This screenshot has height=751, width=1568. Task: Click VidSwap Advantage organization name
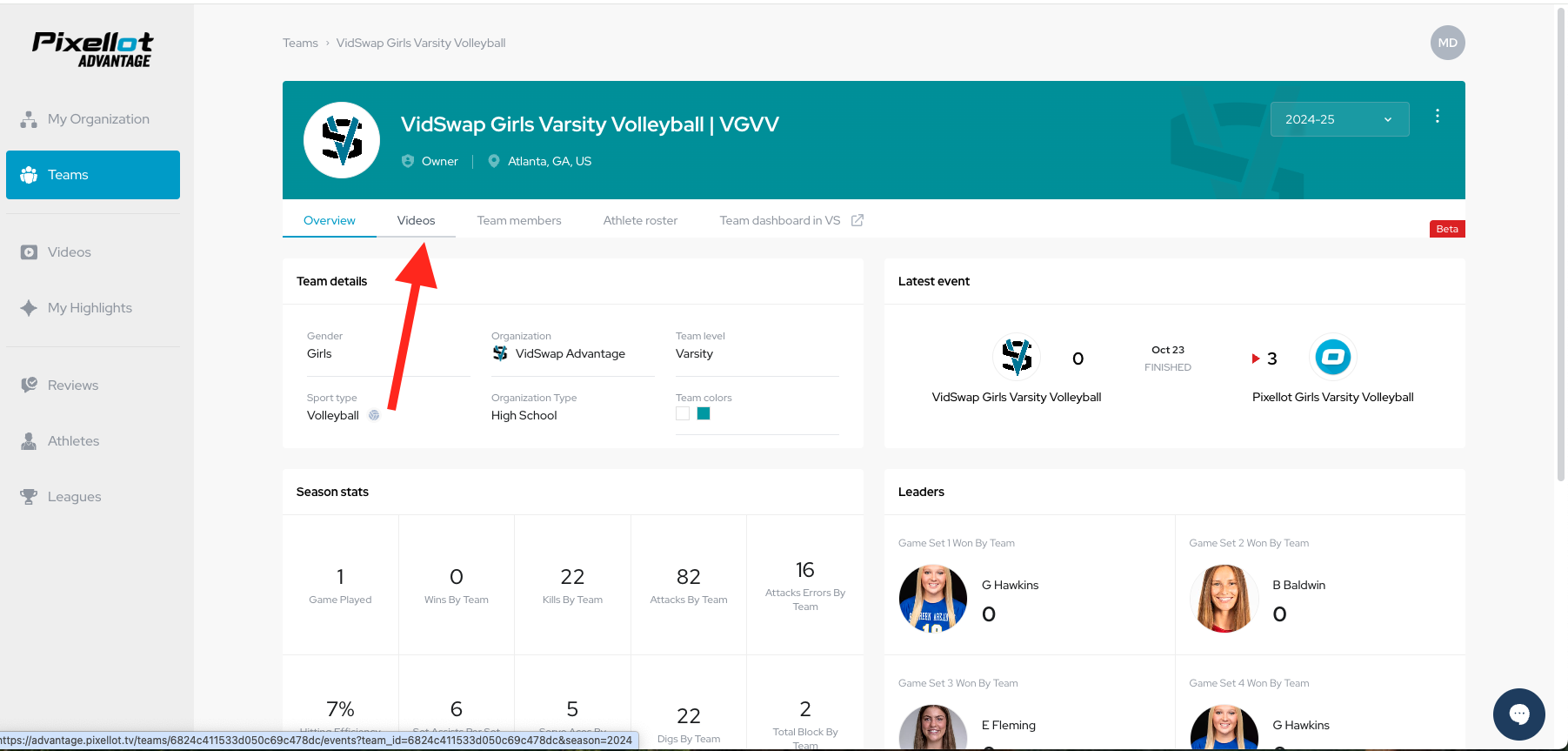point(570,353)
